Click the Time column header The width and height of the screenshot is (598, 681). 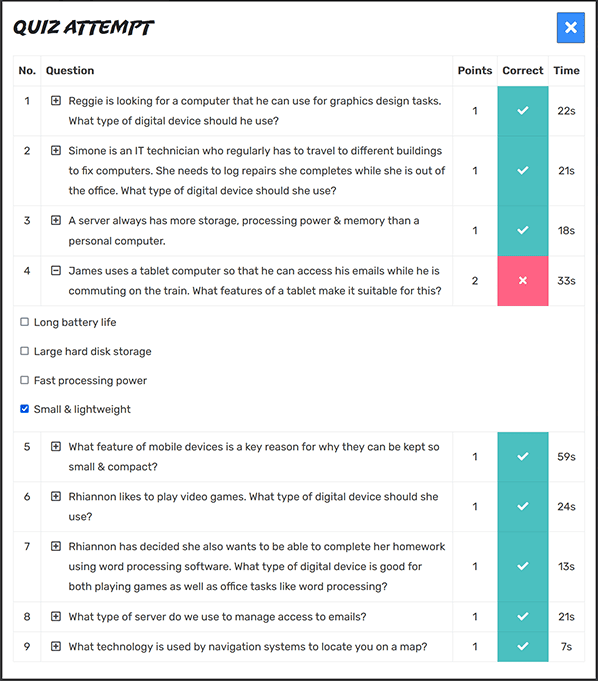tap(566, 70)
